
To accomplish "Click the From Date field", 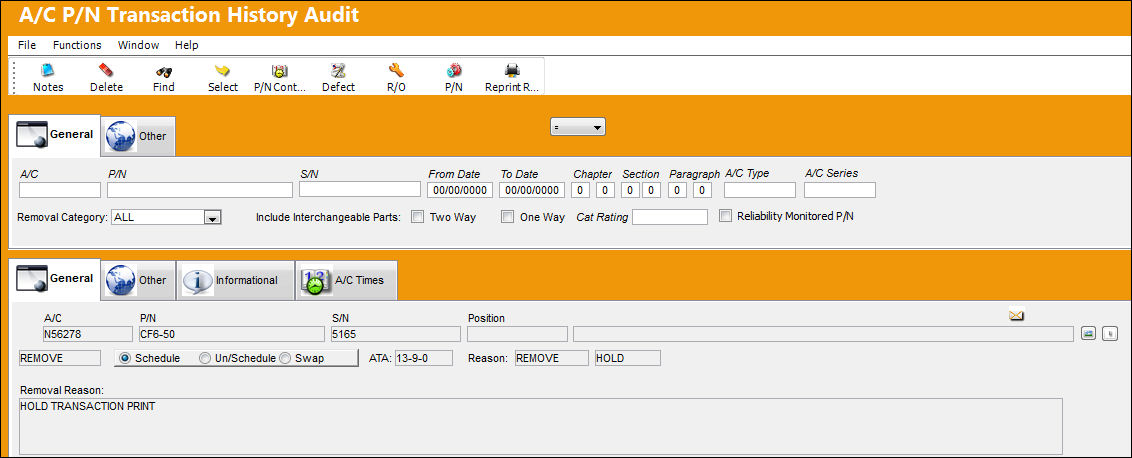I will [x=460, y=190].
